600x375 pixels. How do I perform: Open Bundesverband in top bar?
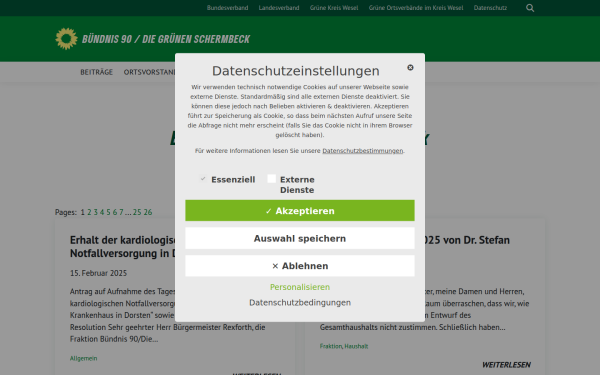(x=227, y=8)
